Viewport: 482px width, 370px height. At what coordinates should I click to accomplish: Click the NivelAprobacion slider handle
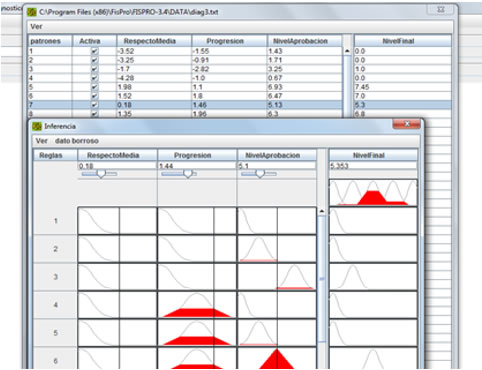pos(260,173)
